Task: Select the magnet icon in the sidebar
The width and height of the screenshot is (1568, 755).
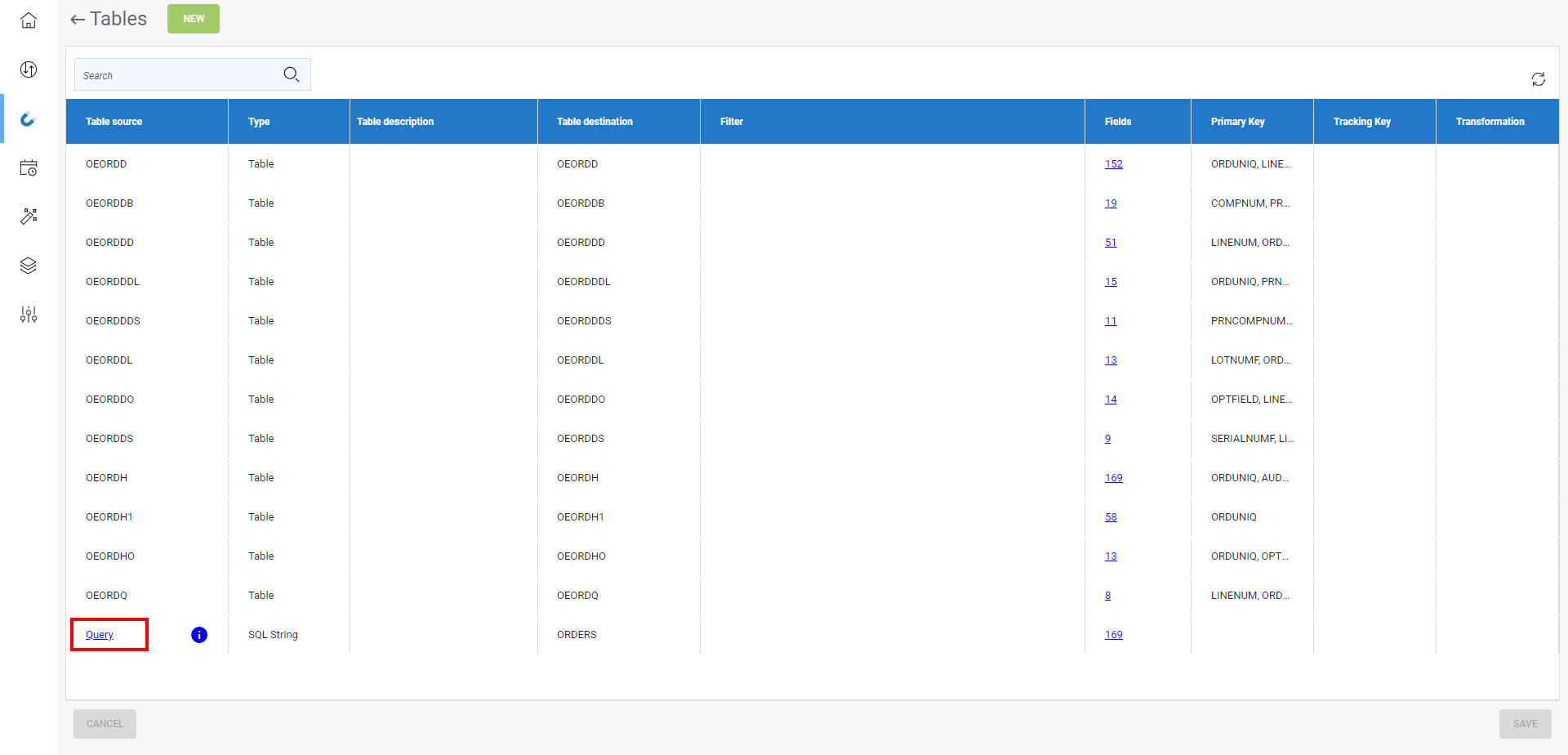Action: point(29,119)
